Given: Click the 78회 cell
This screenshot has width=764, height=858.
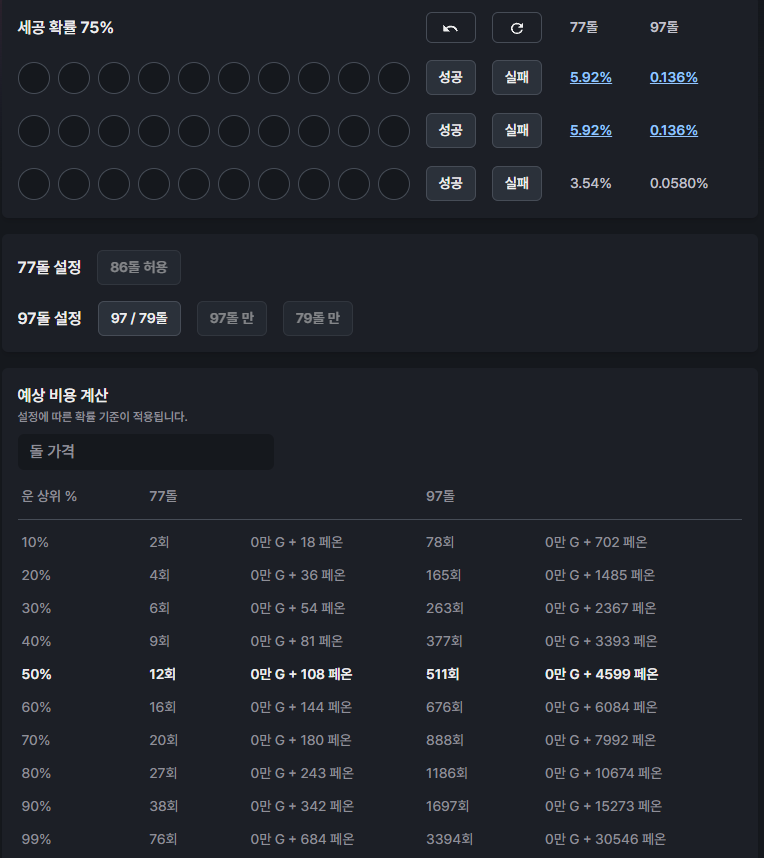Looking at the screenshot, I should point(440,542).
